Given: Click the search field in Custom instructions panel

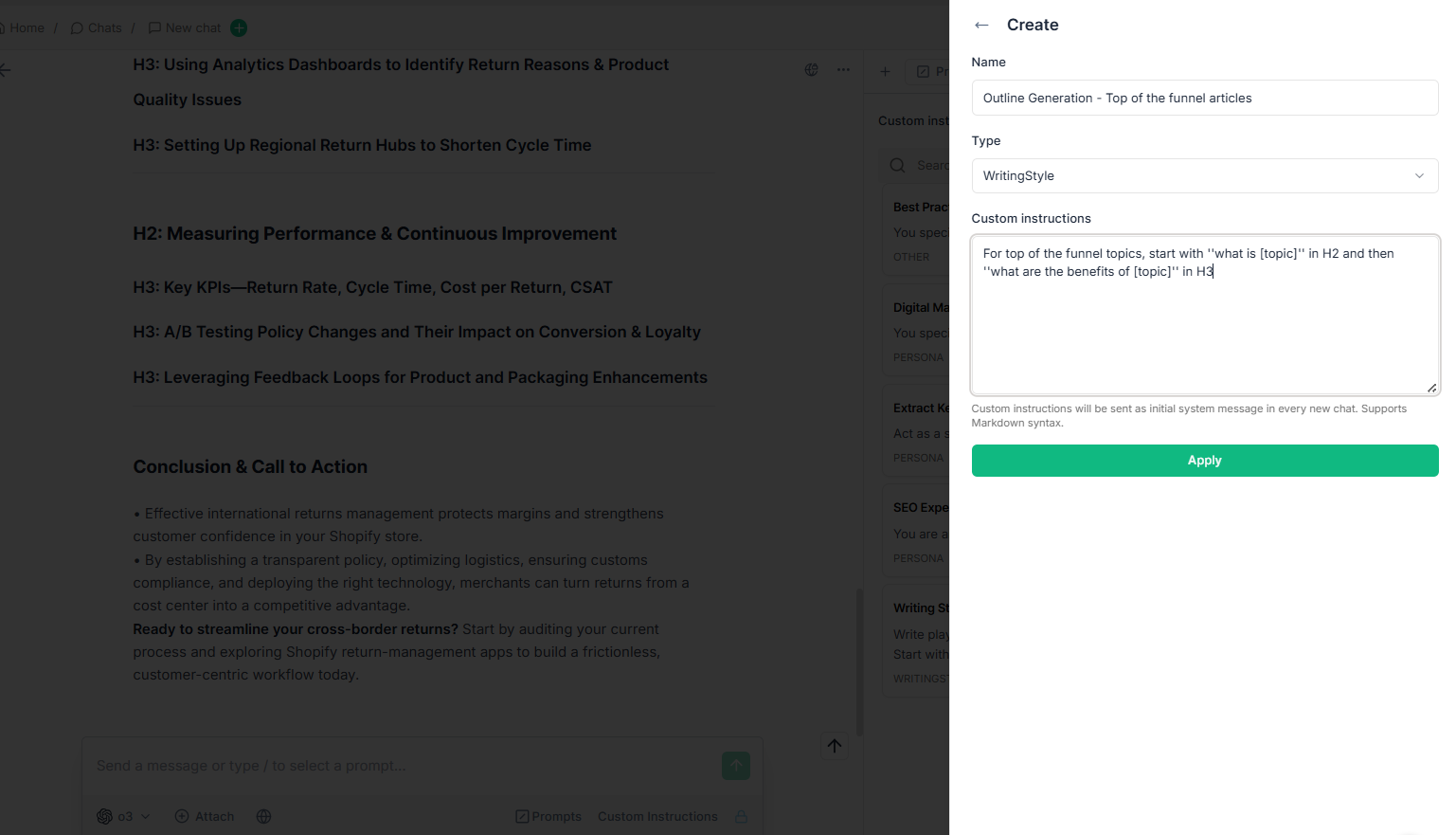Looking at the screenshot, I should 916,165.
